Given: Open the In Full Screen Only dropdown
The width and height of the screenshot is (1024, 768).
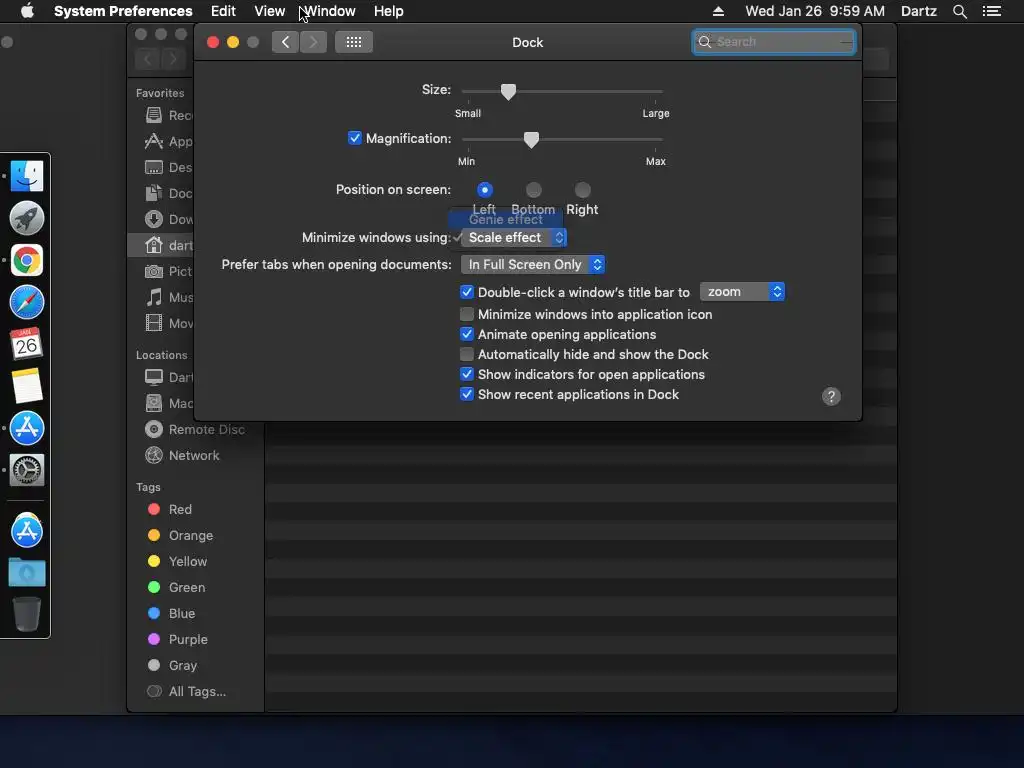Looking at the screenshot, I should 533,264.
